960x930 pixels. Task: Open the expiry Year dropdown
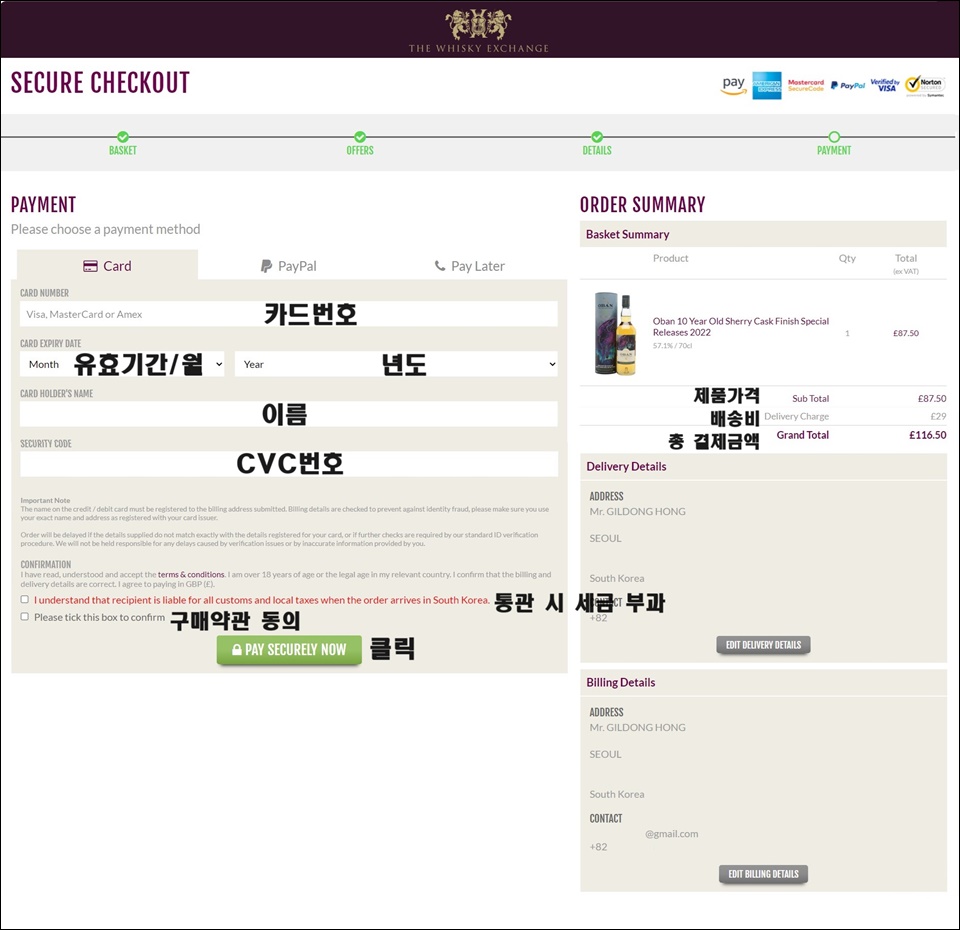[396, 364]
